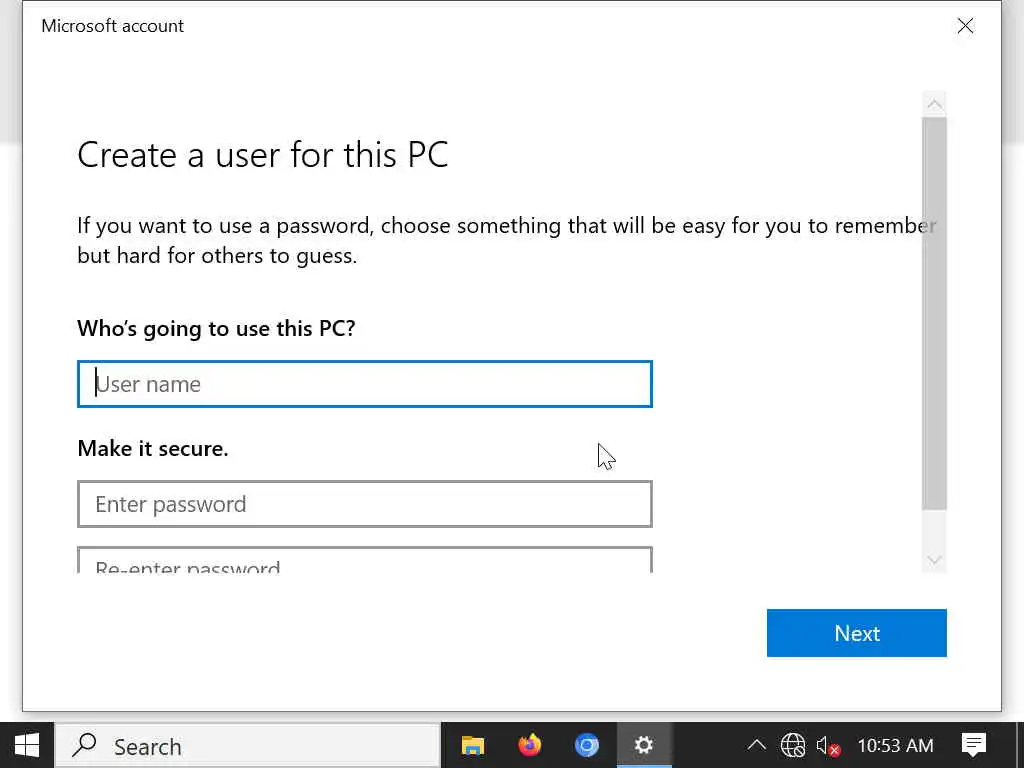
Task: Click the vertical scrollbar thumb
Action: coord(935,313)
